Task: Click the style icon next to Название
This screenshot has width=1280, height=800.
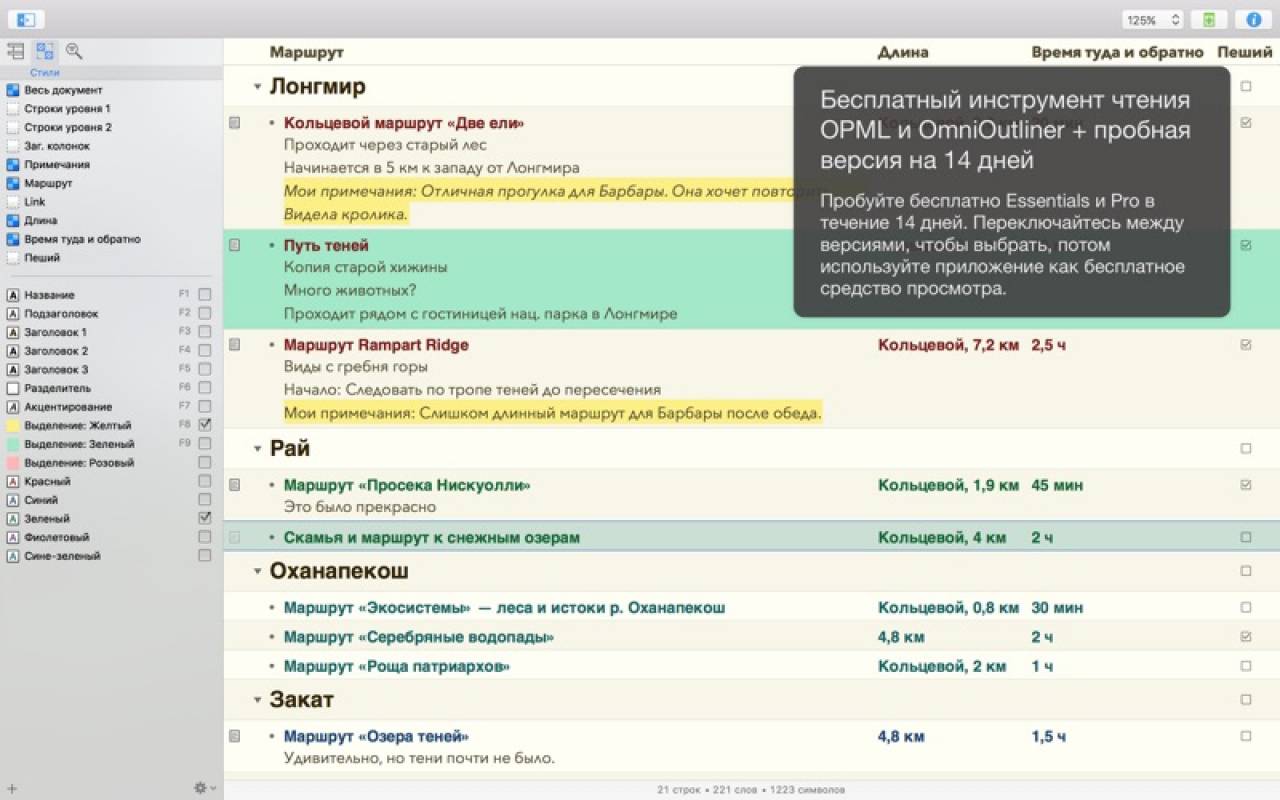Action: pyautogui.click(x=13, y=295)
